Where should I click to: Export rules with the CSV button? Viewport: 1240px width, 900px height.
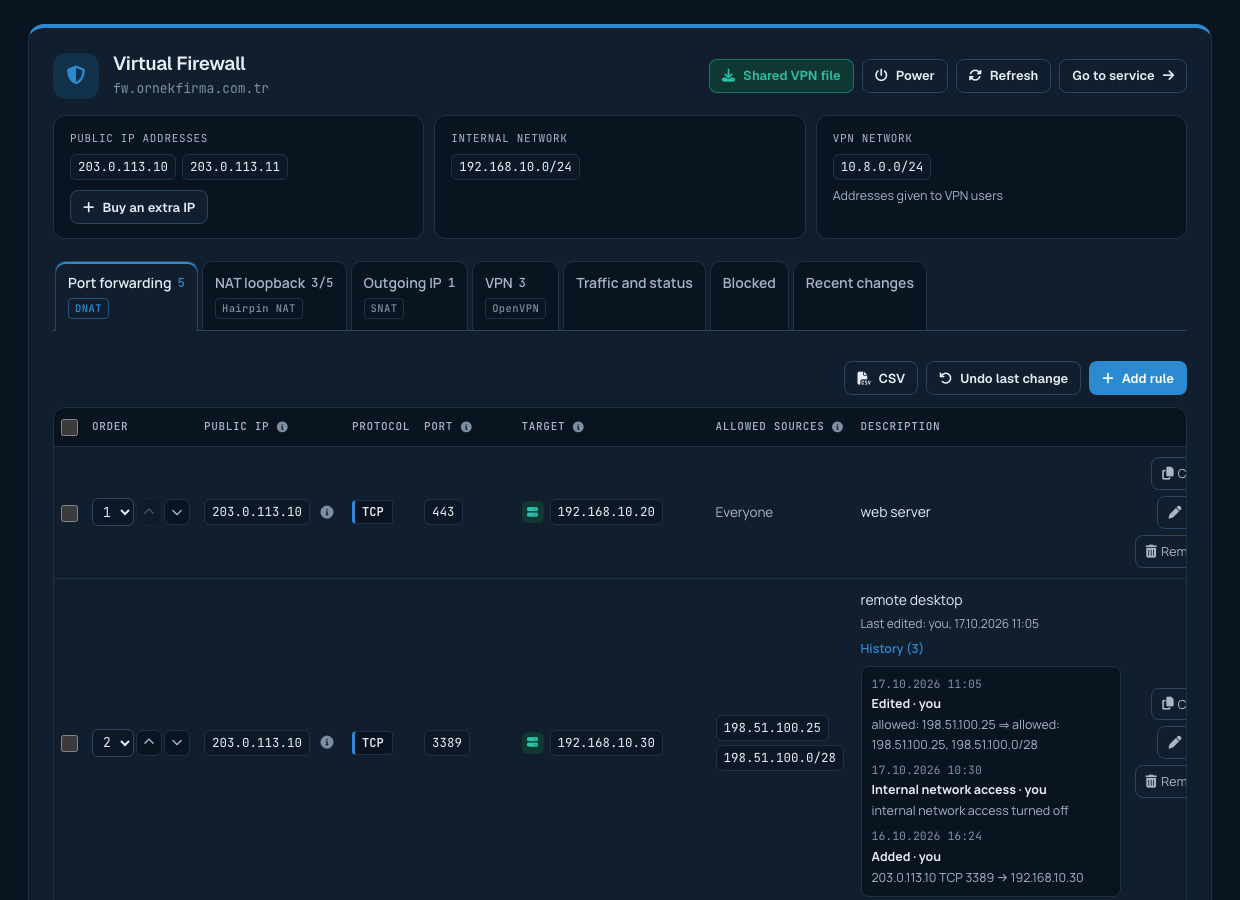(881, 378)
